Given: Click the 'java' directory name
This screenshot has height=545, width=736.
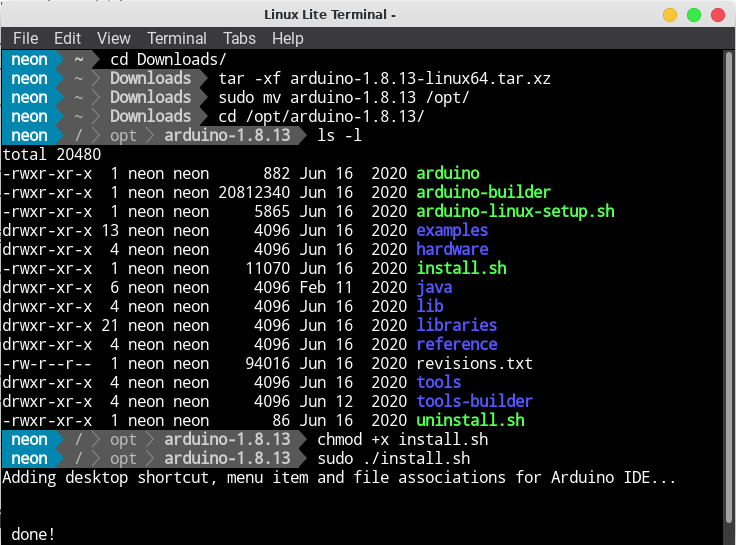Looking at the screenshot, I should 434,287.
